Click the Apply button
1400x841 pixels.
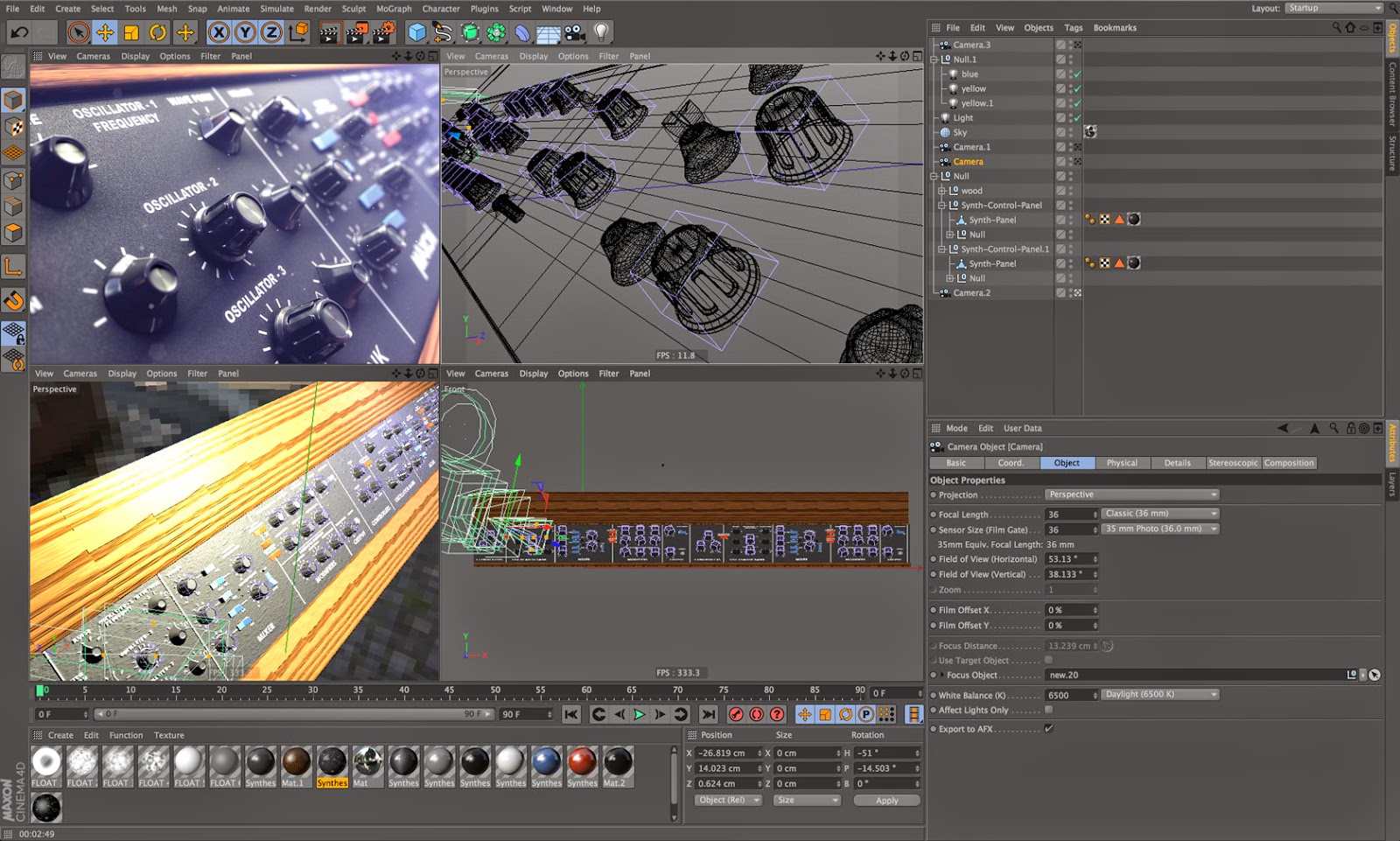886,801
